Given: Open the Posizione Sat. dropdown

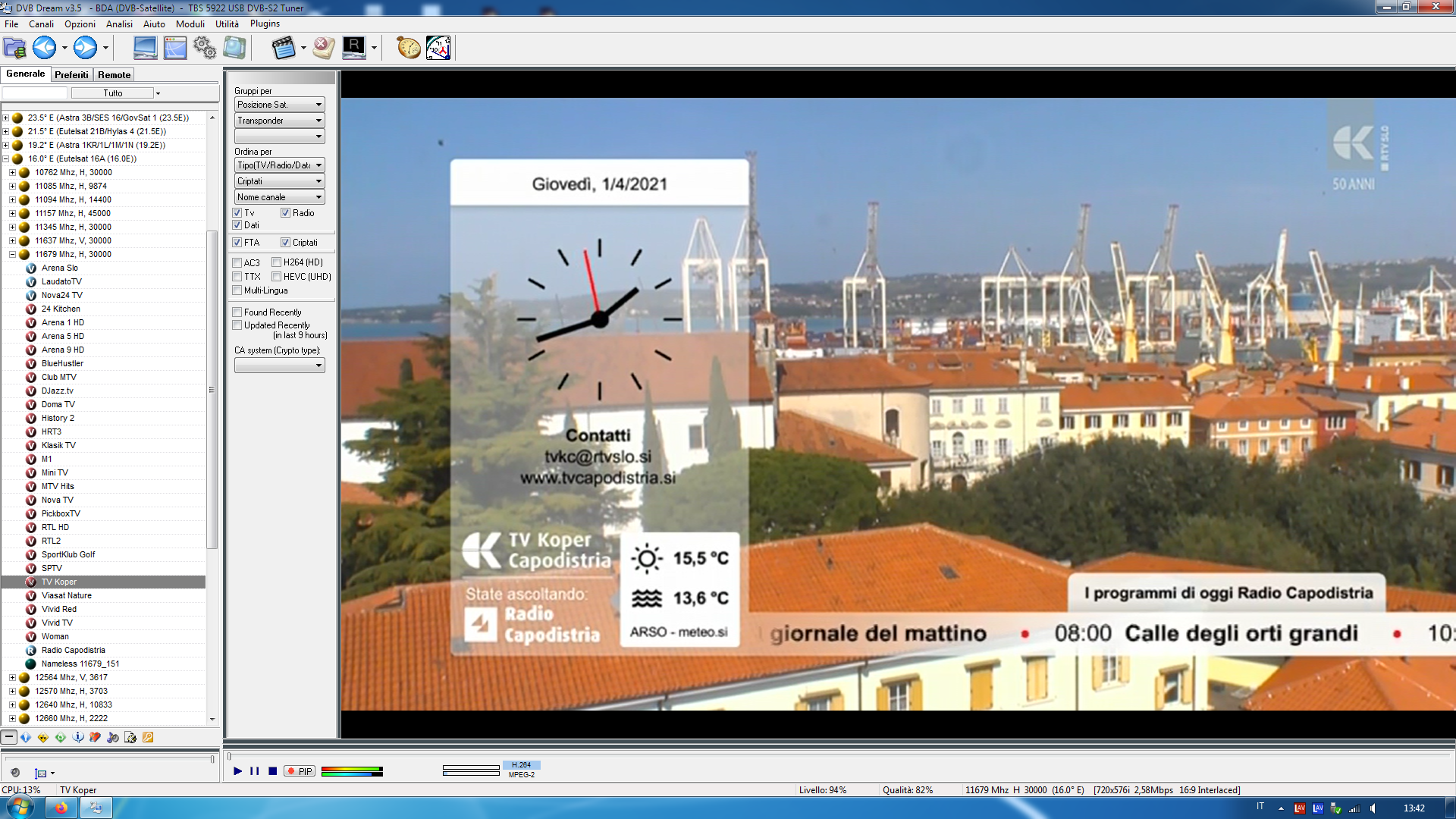Looking at the screenshot, I should (x=280, y=105).
